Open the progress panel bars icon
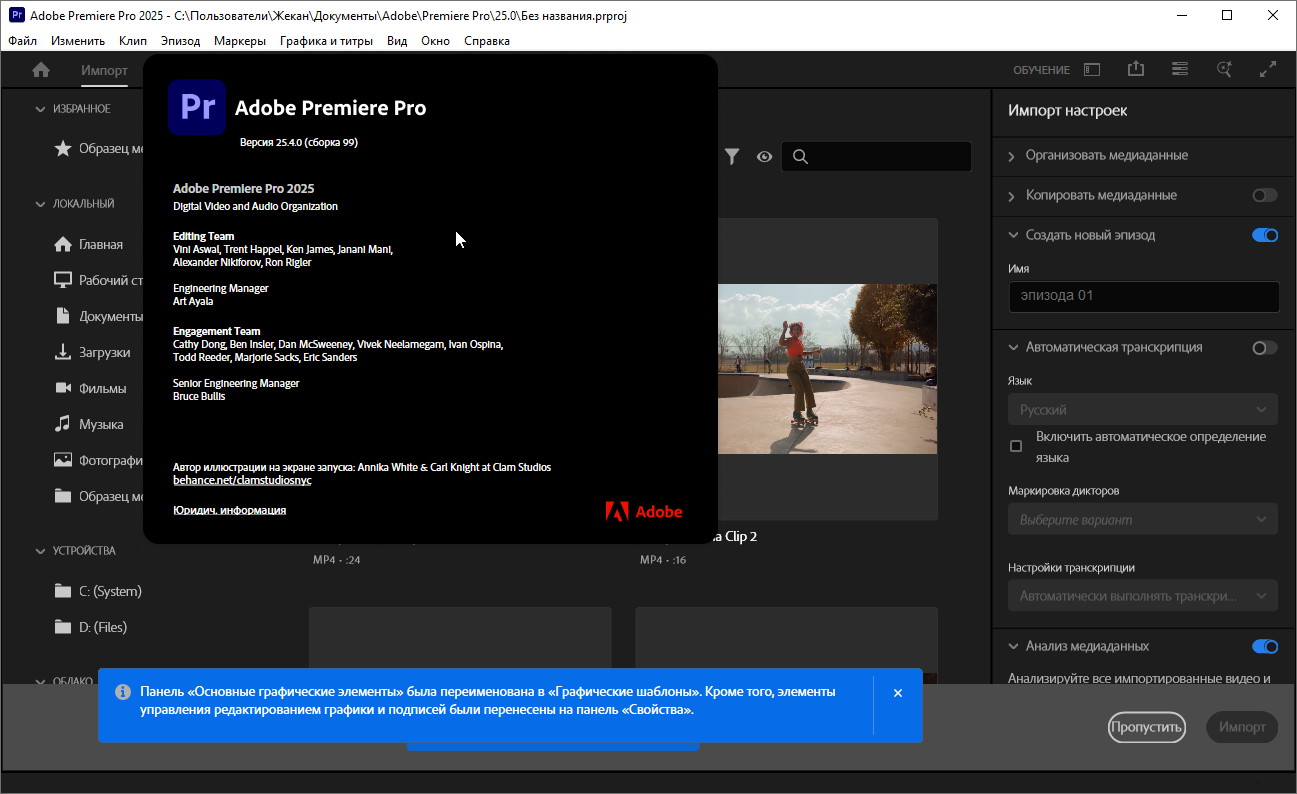This screenshot has height=794, width=1297. pyautogui.click(x=1180, y=69)
